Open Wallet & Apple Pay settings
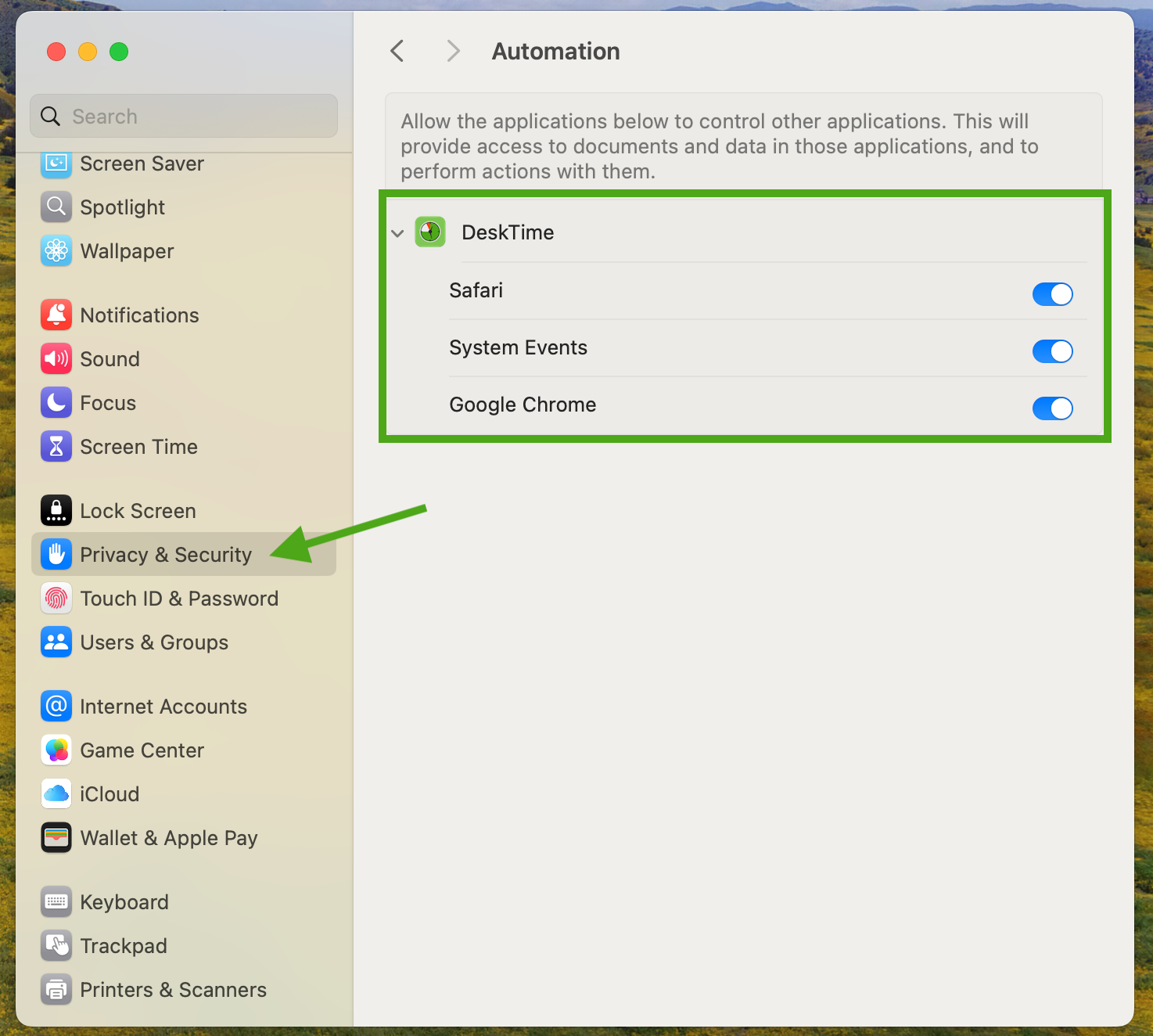1153x1036 pixels. tap(168, 838)
